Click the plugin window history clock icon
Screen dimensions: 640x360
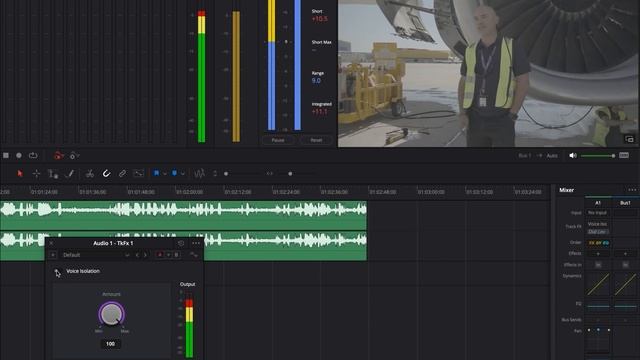[x=181, y=243]
